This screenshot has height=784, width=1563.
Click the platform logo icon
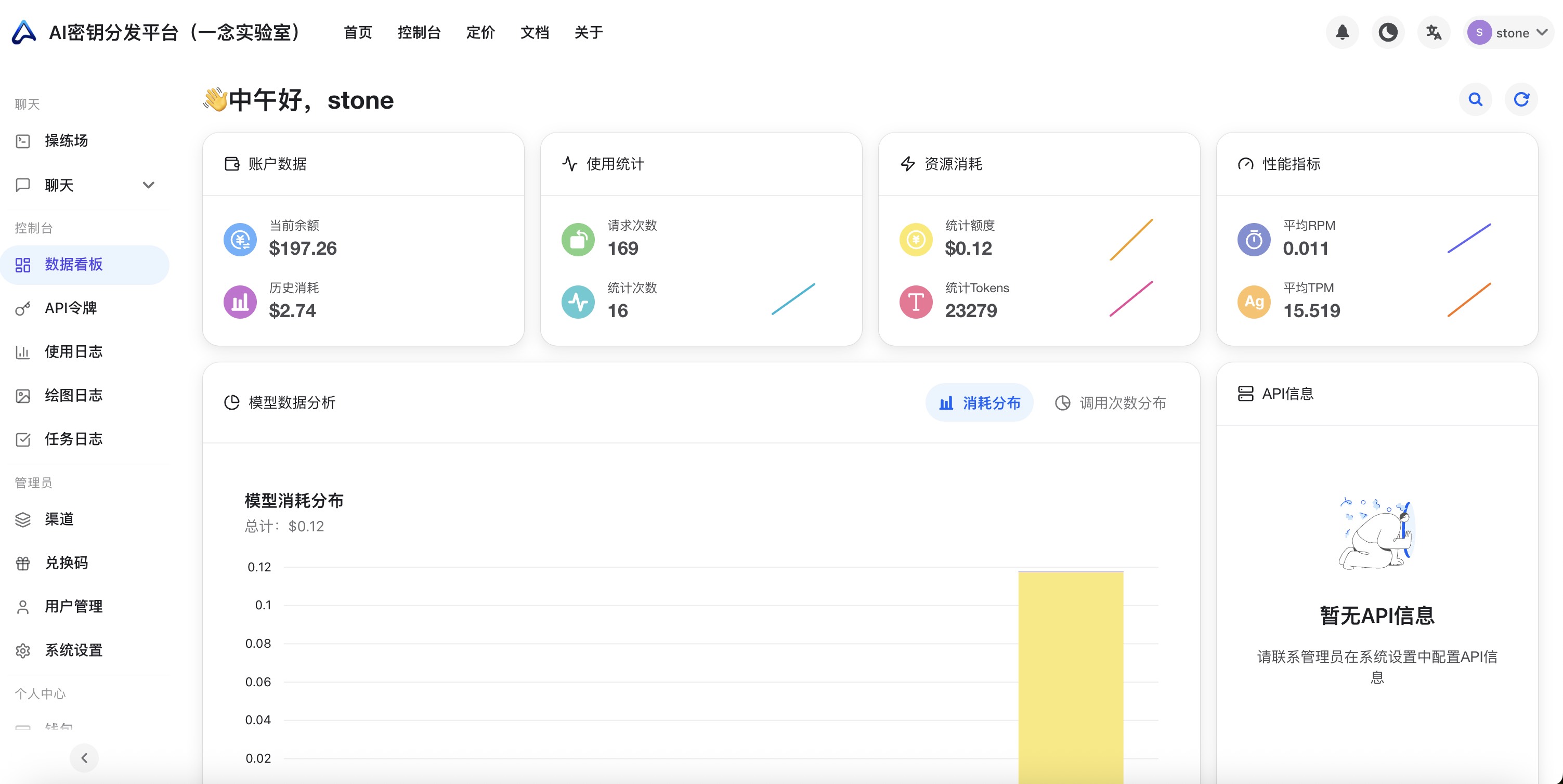pos(24,32)
